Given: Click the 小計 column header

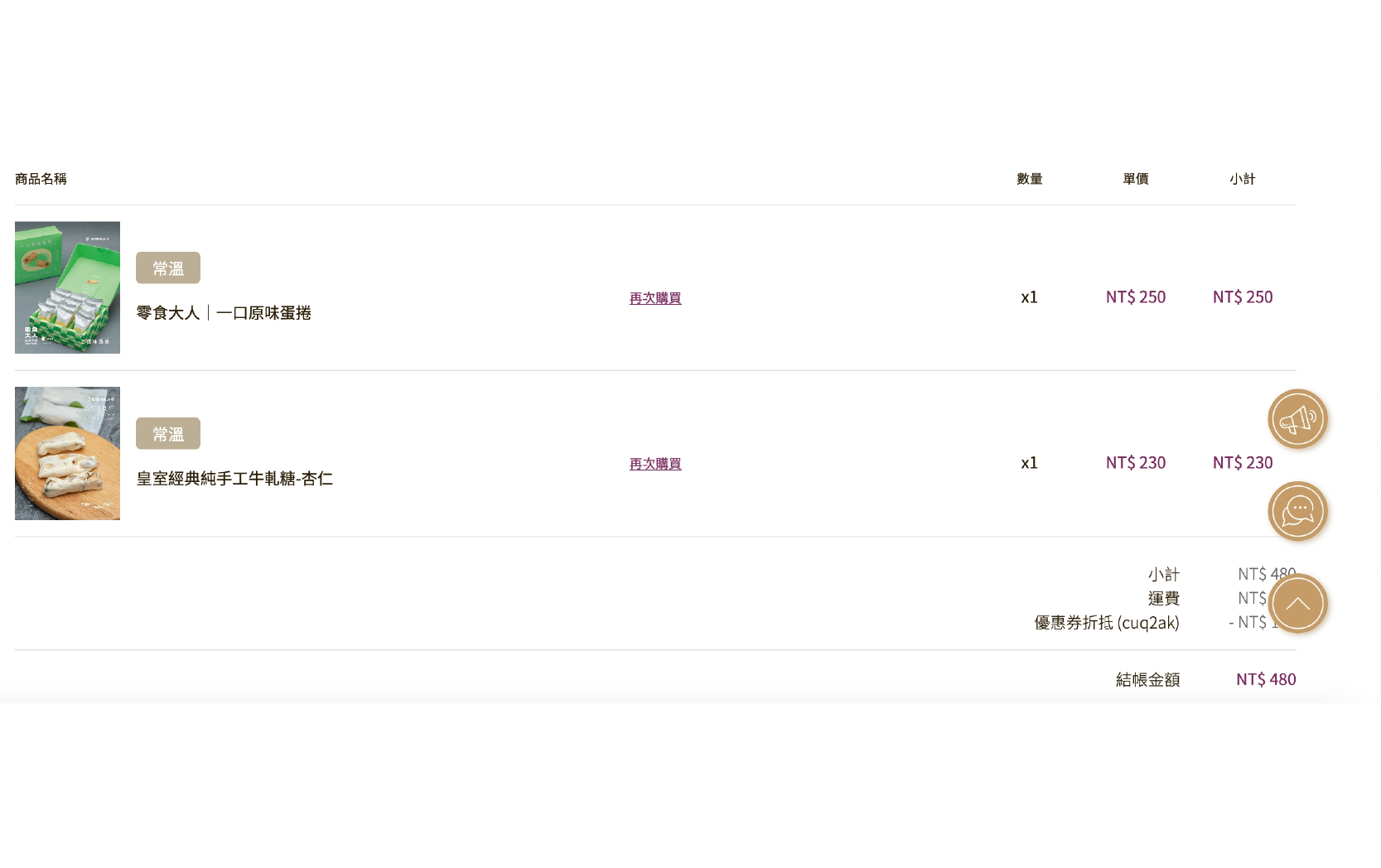Looking at the screenshot, I should point(1243,179).
